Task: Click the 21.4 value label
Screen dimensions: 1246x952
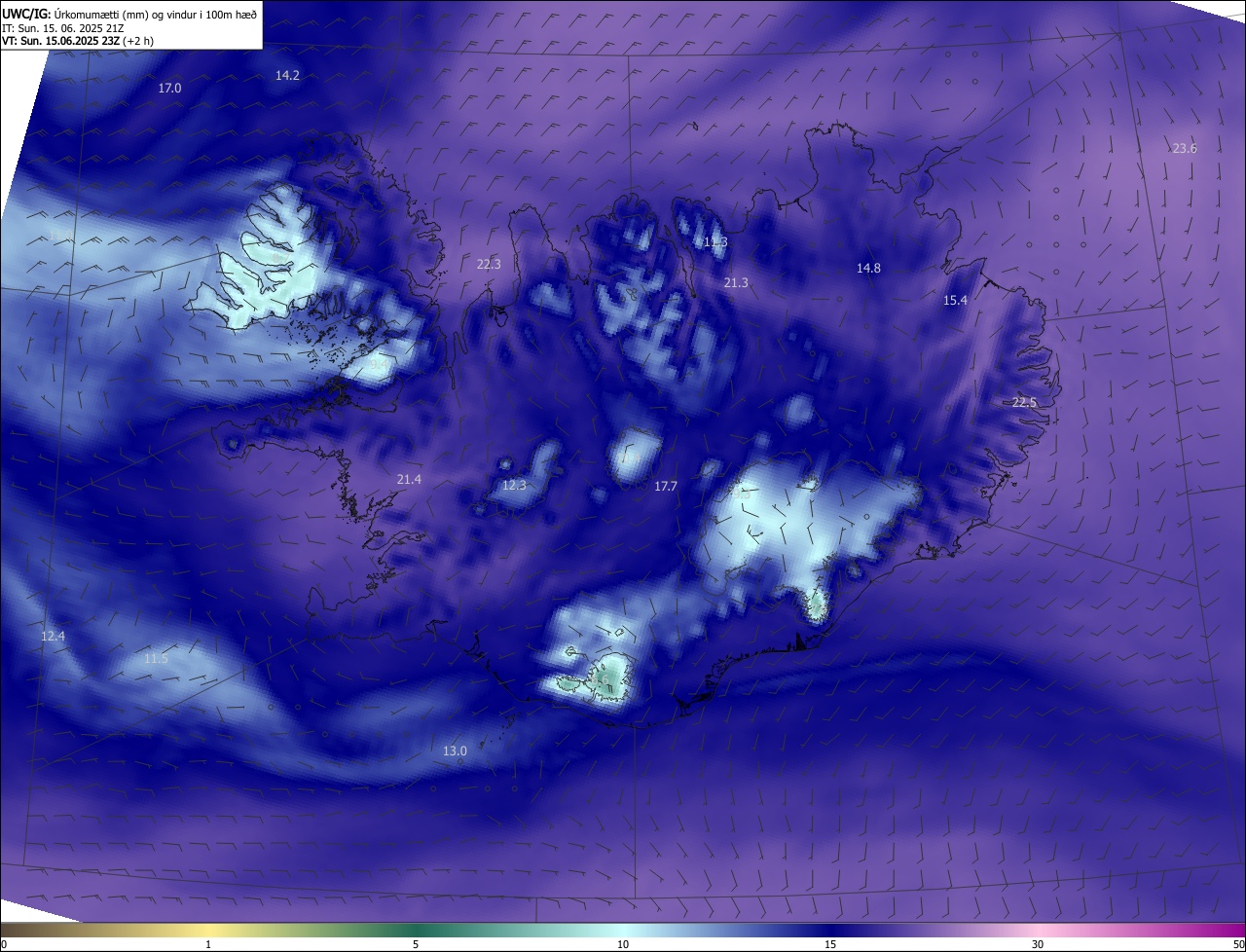Action: pyautogui.click(x=409, y=479)
